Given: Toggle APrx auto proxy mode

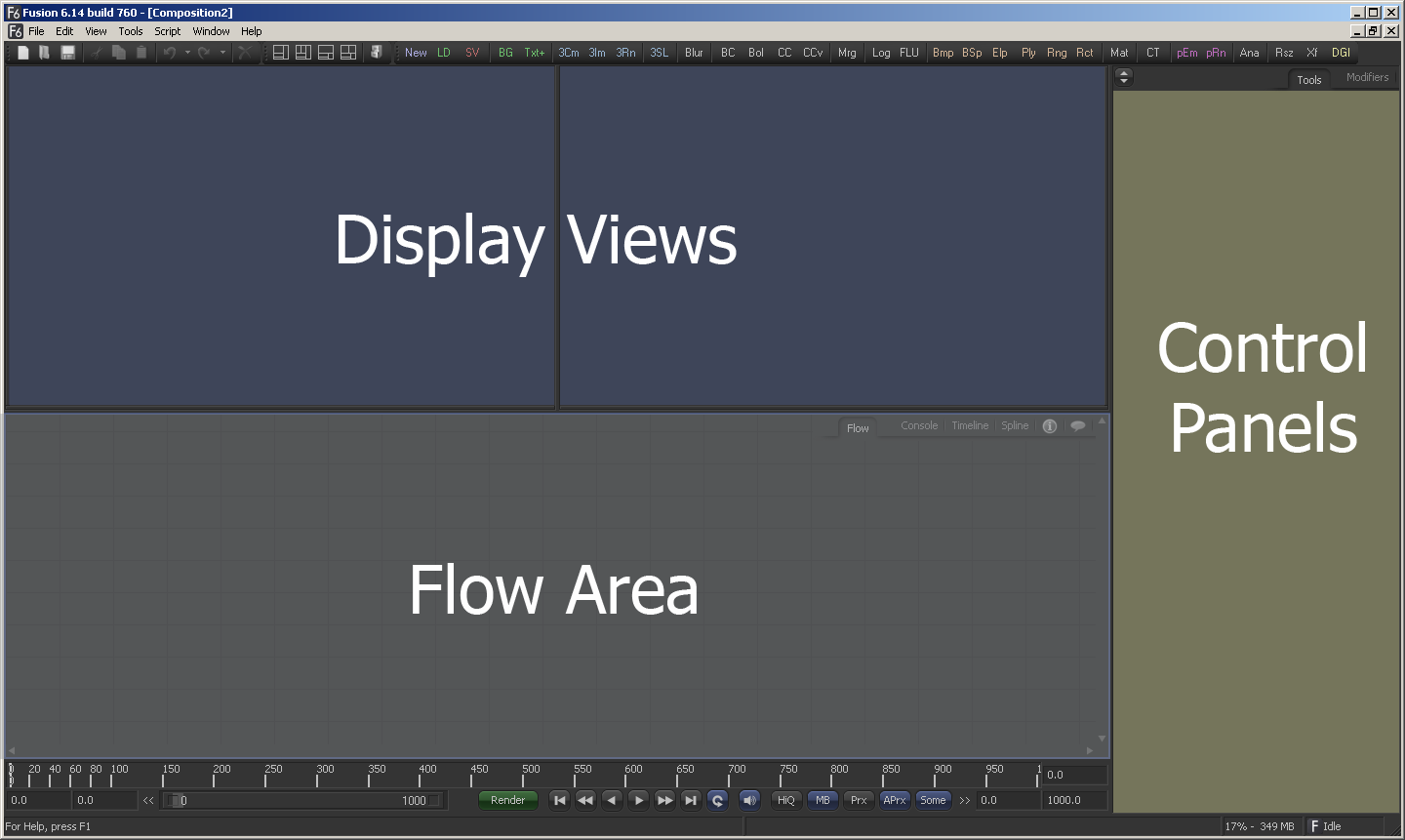Looking at the screenshot, I should tap(895, 800).
